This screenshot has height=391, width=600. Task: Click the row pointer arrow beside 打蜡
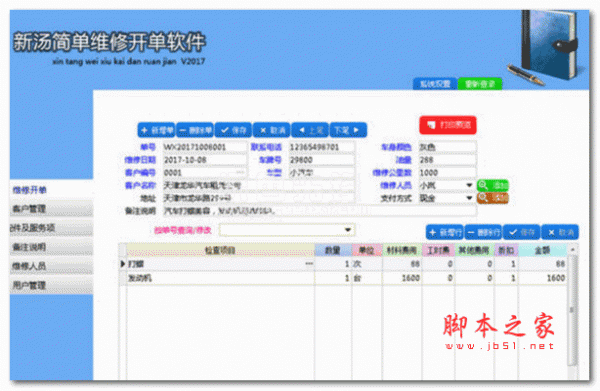coord(123,264)
